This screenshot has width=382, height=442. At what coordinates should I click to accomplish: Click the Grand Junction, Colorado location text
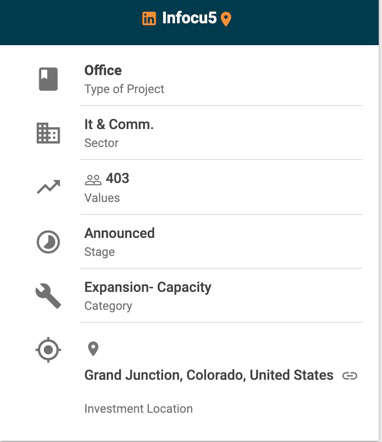(209, 375)
